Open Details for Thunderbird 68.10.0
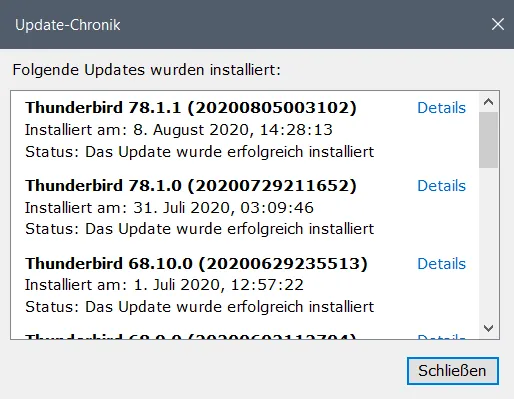The image size is (514, 399). [x=441, y=264]
